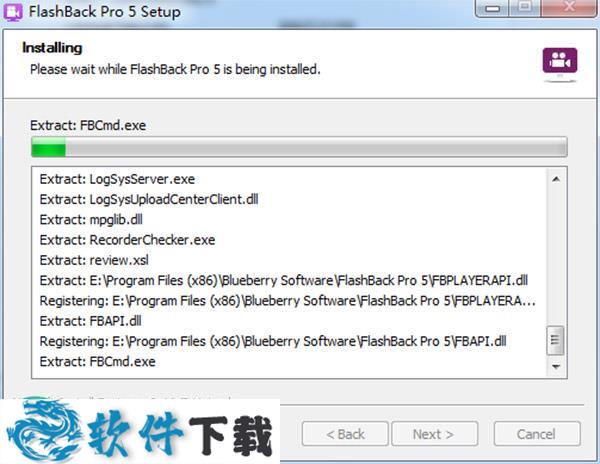Click the purple camera logo in header
Screen dimensions: 600x464
[560, 60]
